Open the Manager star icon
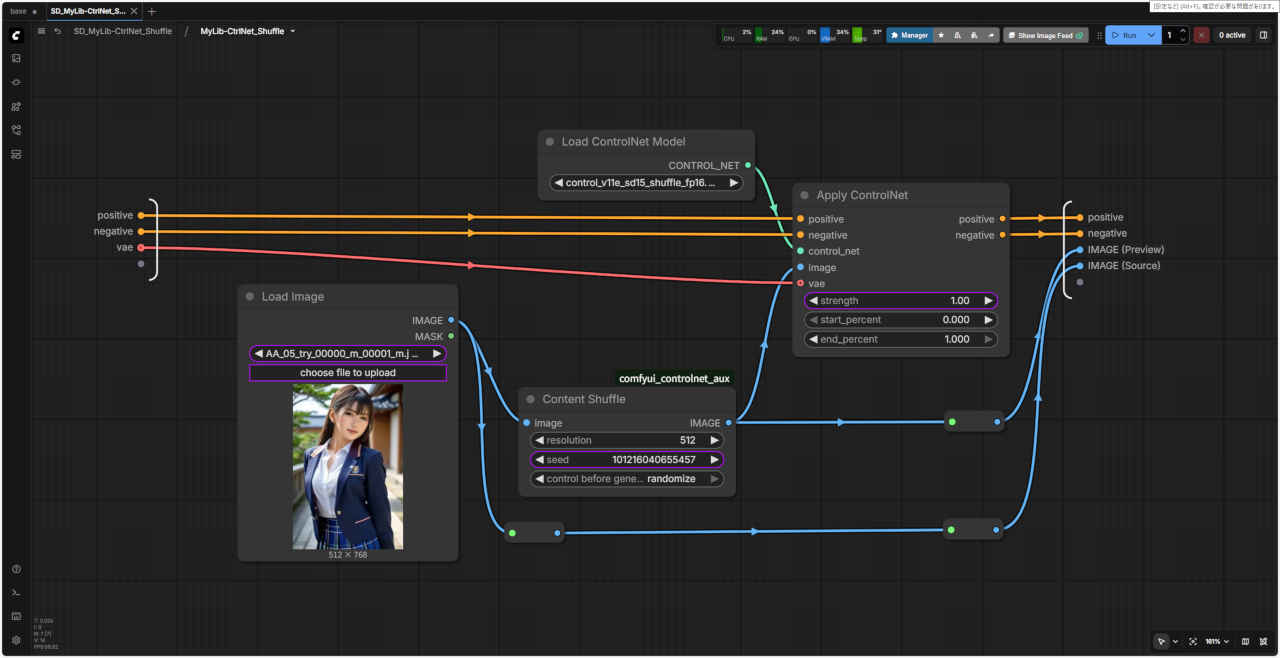 click(941, 35)
